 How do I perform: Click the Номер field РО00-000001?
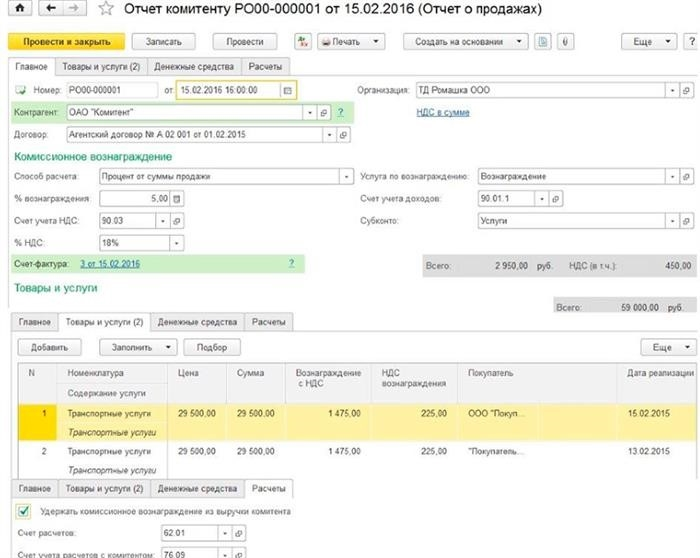pos(112,90)
